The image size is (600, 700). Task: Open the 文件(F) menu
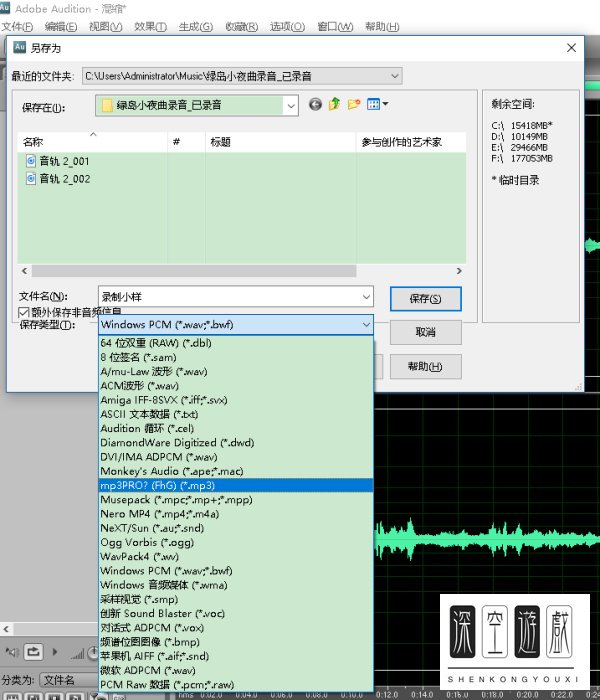(x=17, y=27)
